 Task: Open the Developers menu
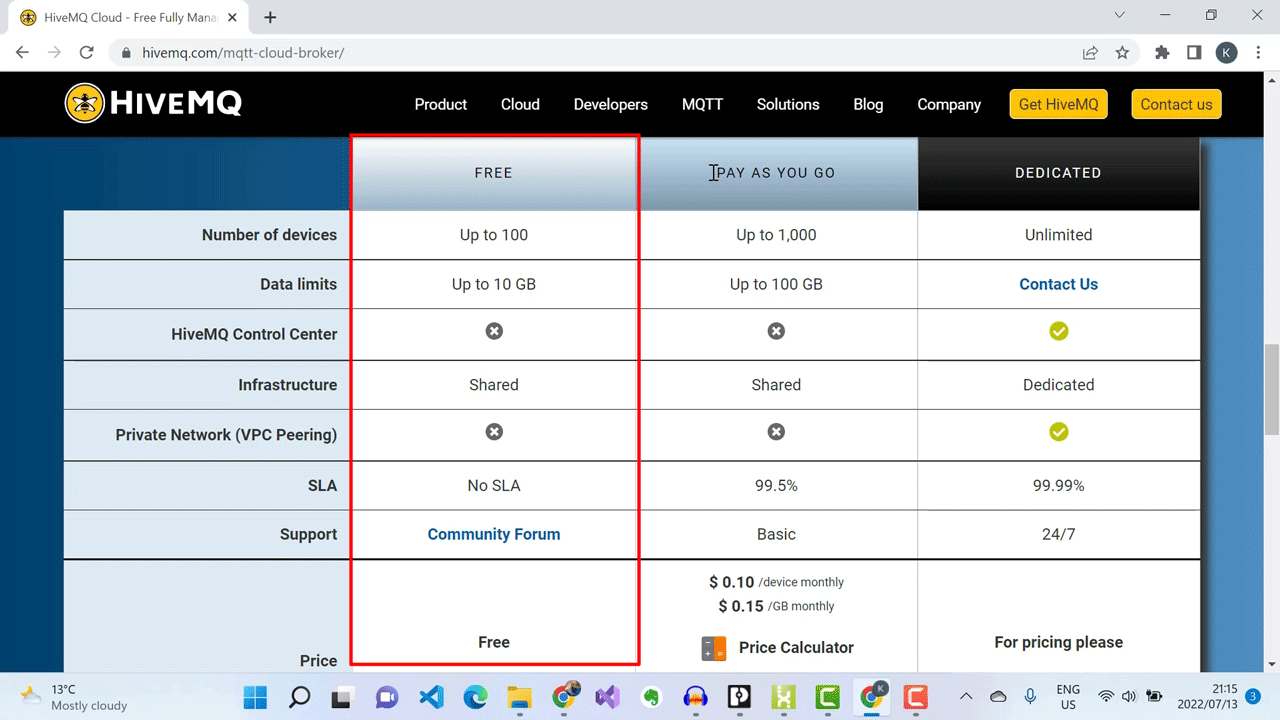[x=610, y=104]
